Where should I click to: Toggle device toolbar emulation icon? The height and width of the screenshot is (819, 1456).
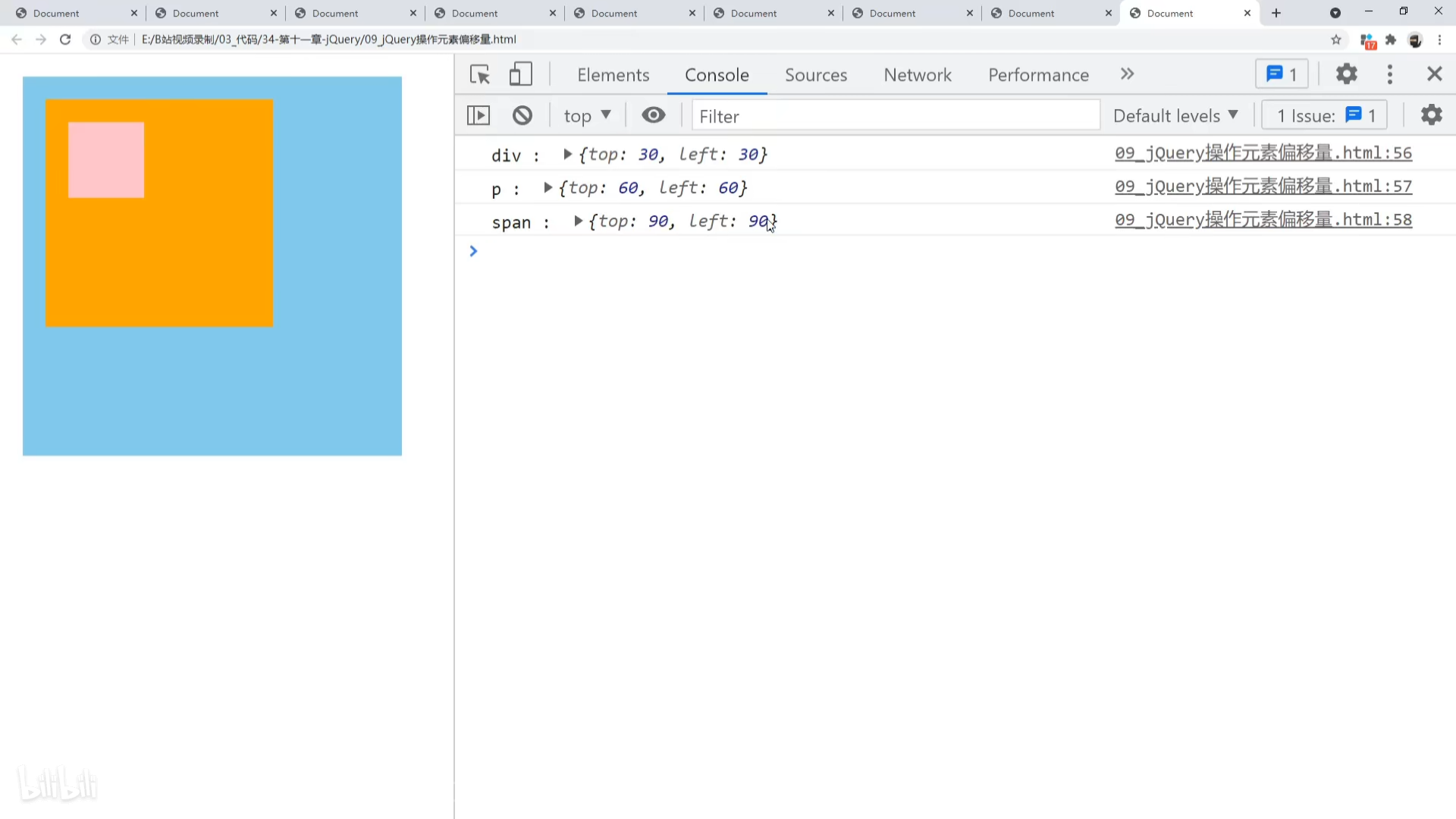520,74
